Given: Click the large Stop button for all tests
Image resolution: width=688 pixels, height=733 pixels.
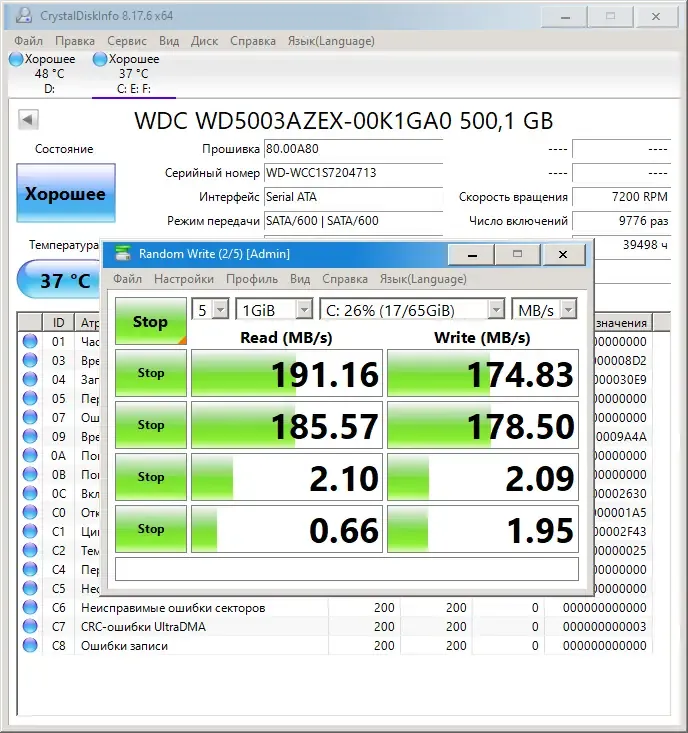Looking at the screenshot, I should (150, 322).
